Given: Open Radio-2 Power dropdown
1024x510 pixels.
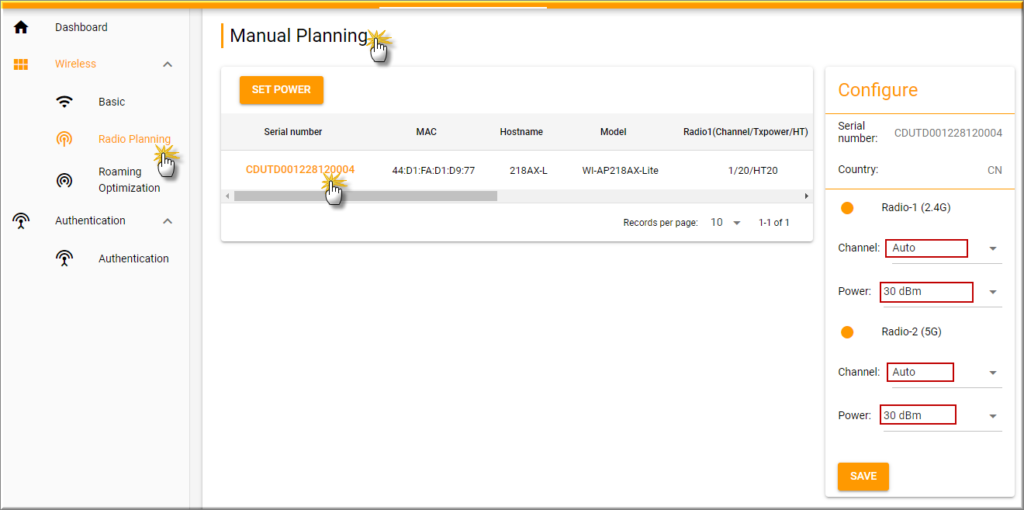Looking at the screenshot, I should coord(992,416).
